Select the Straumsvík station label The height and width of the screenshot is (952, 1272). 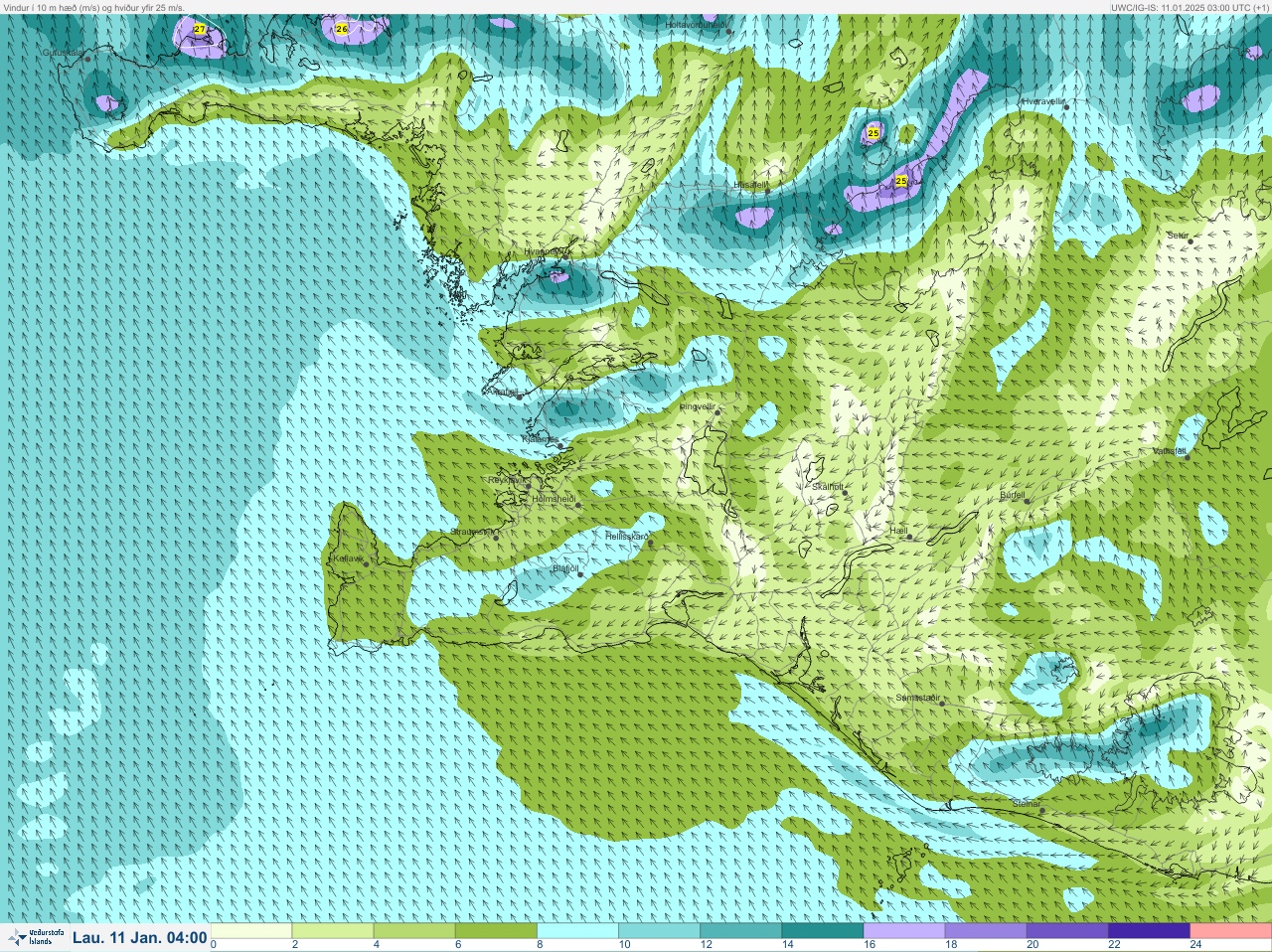click(x=473, y=532)
